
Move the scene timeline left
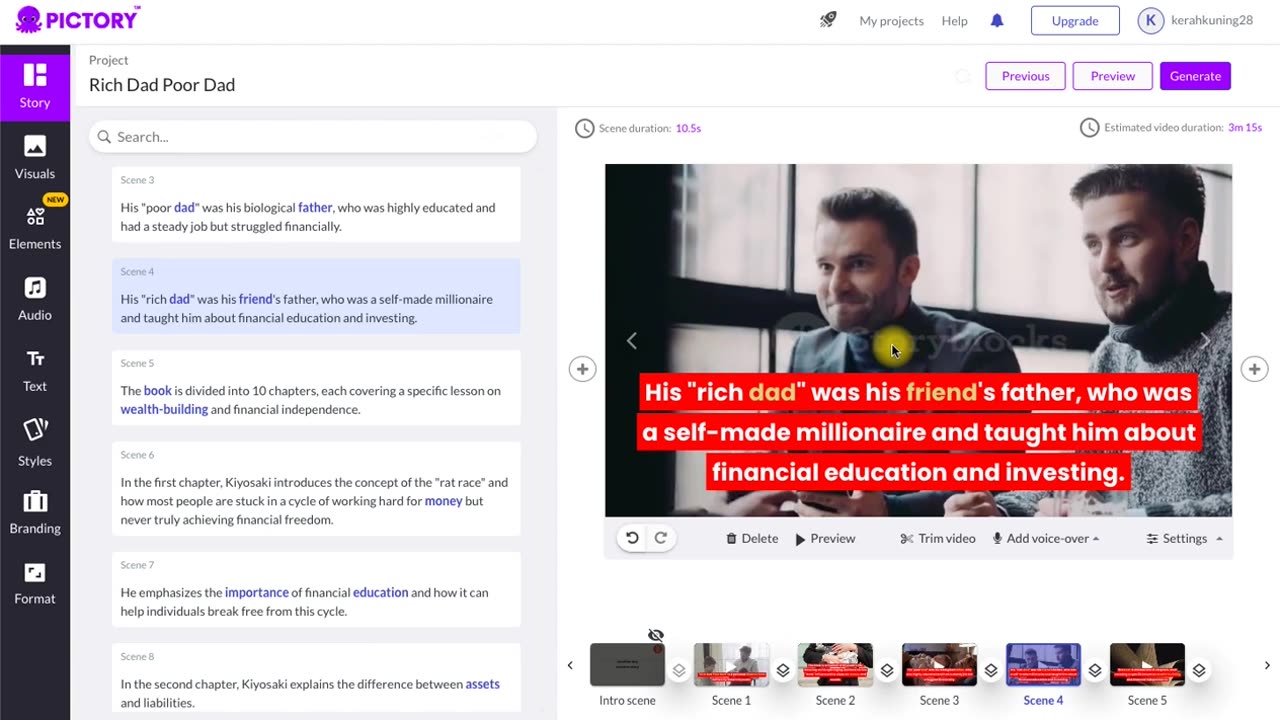point(570,666)
